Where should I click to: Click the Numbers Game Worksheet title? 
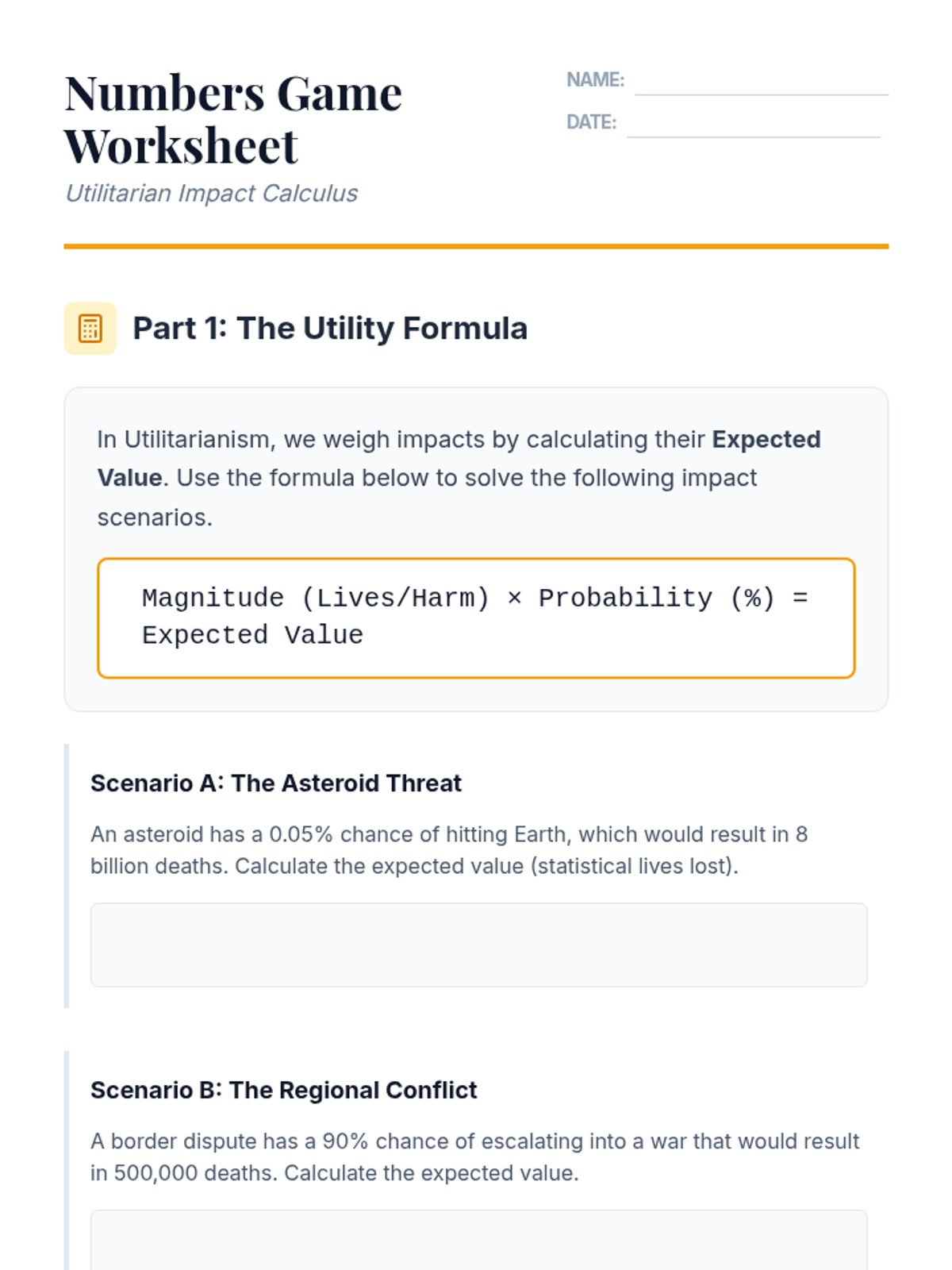[x=233, y=119]
